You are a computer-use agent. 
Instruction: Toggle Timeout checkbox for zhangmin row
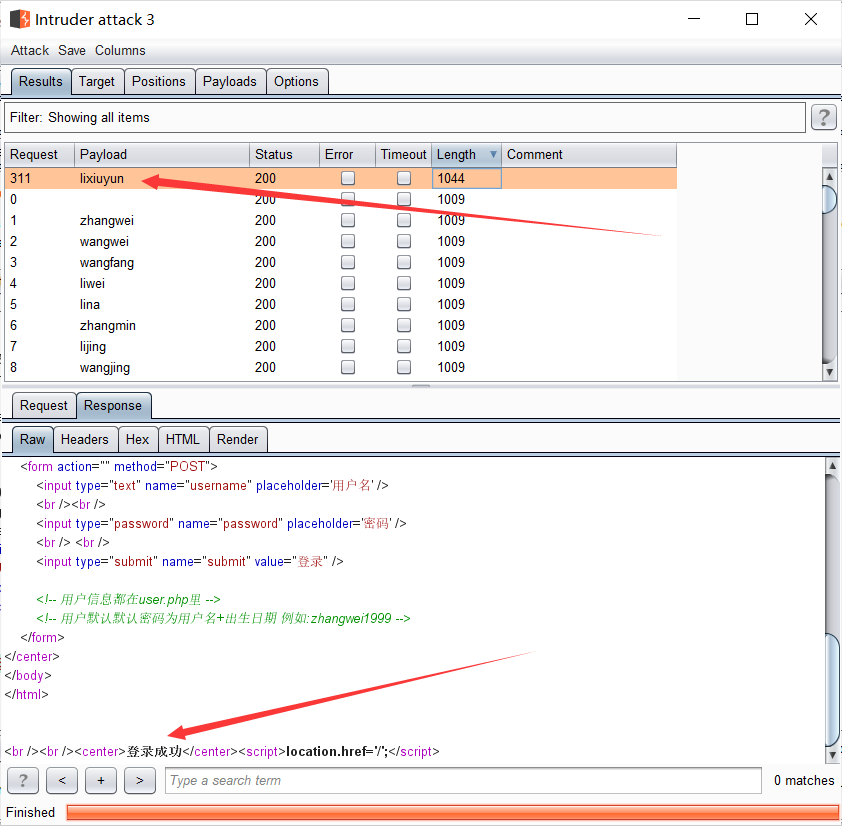pyautogui.click(x=404, y=325)
